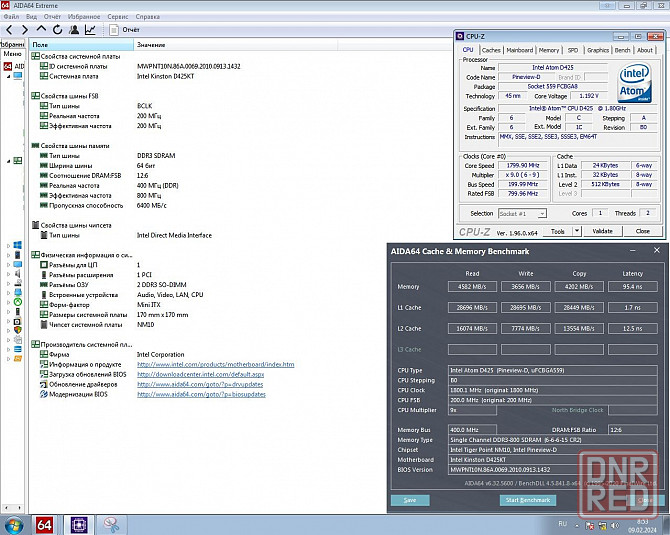Switch to the Mainboard tab in CPU-Z
670x535 pixels.
pos(519,50)
